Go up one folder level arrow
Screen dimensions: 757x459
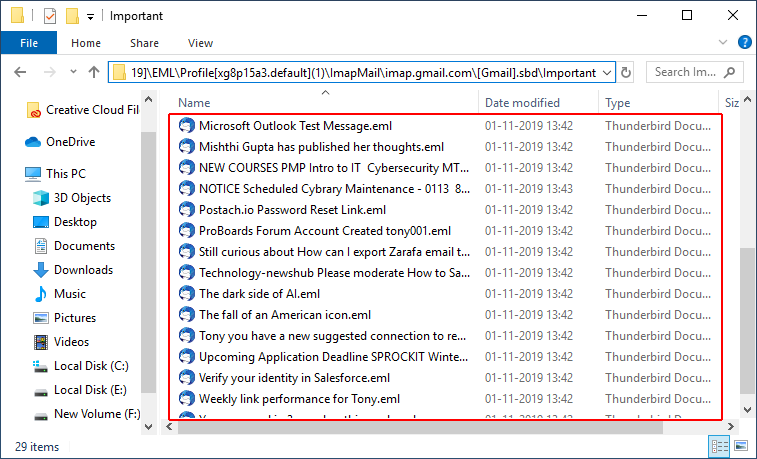(x=94, y=72)
